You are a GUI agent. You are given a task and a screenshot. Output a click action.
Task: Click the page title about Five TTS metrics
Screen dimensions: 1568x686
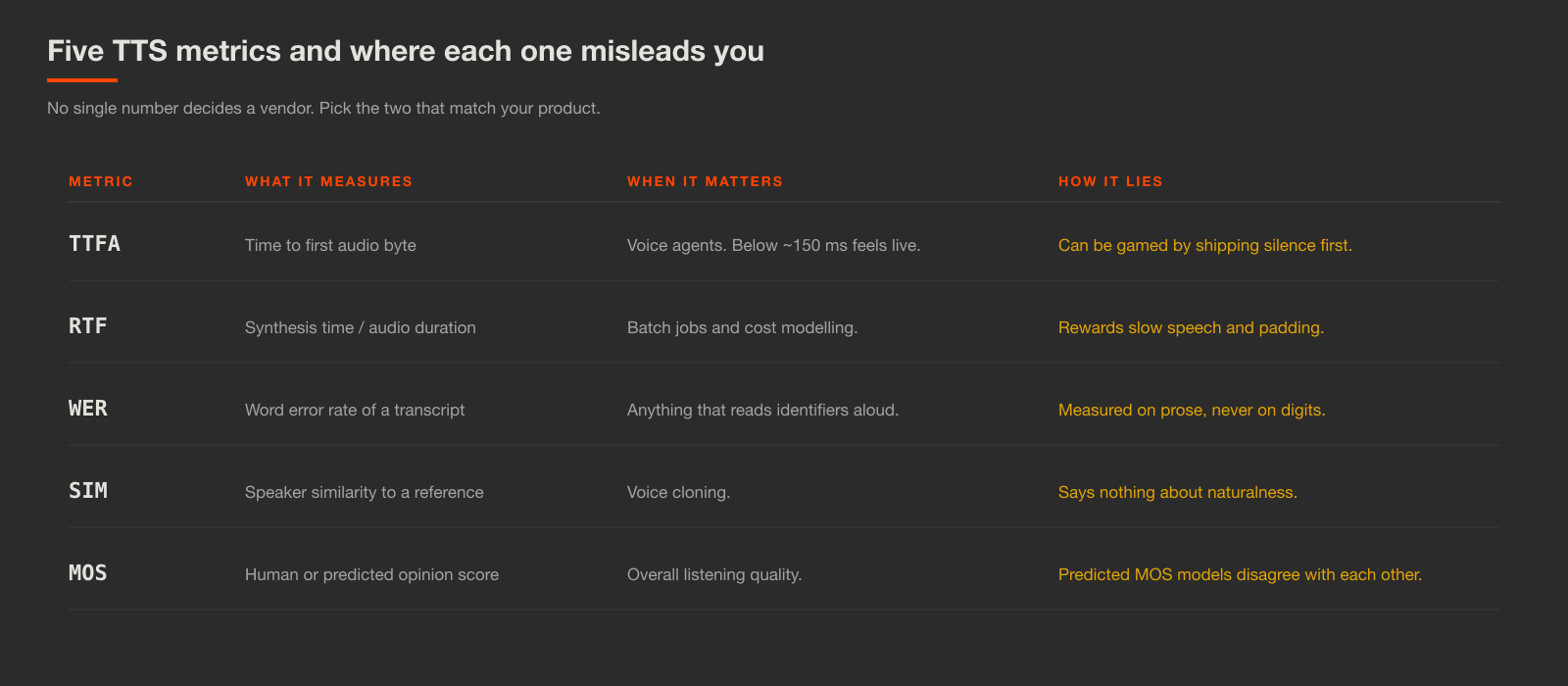coord(406,51)
